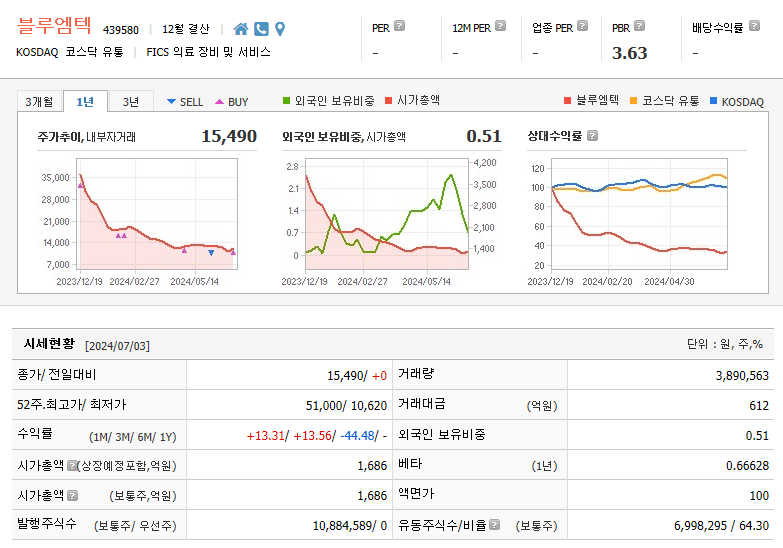Open help icon beside 유동주식수/비율
Image resolution: width=783 pixels, height=548 pixels.
pos(494,525)
